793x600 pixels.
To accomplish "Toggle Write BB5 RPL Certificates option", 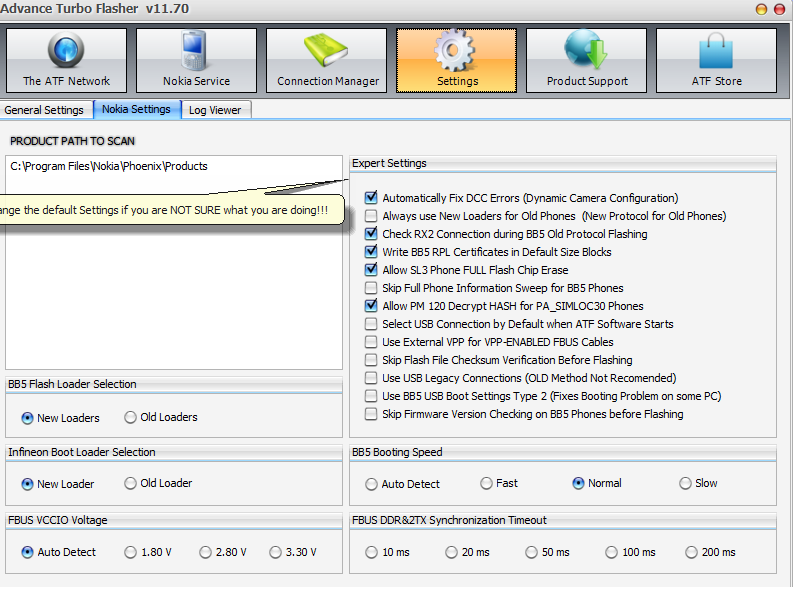I will 371,252.
